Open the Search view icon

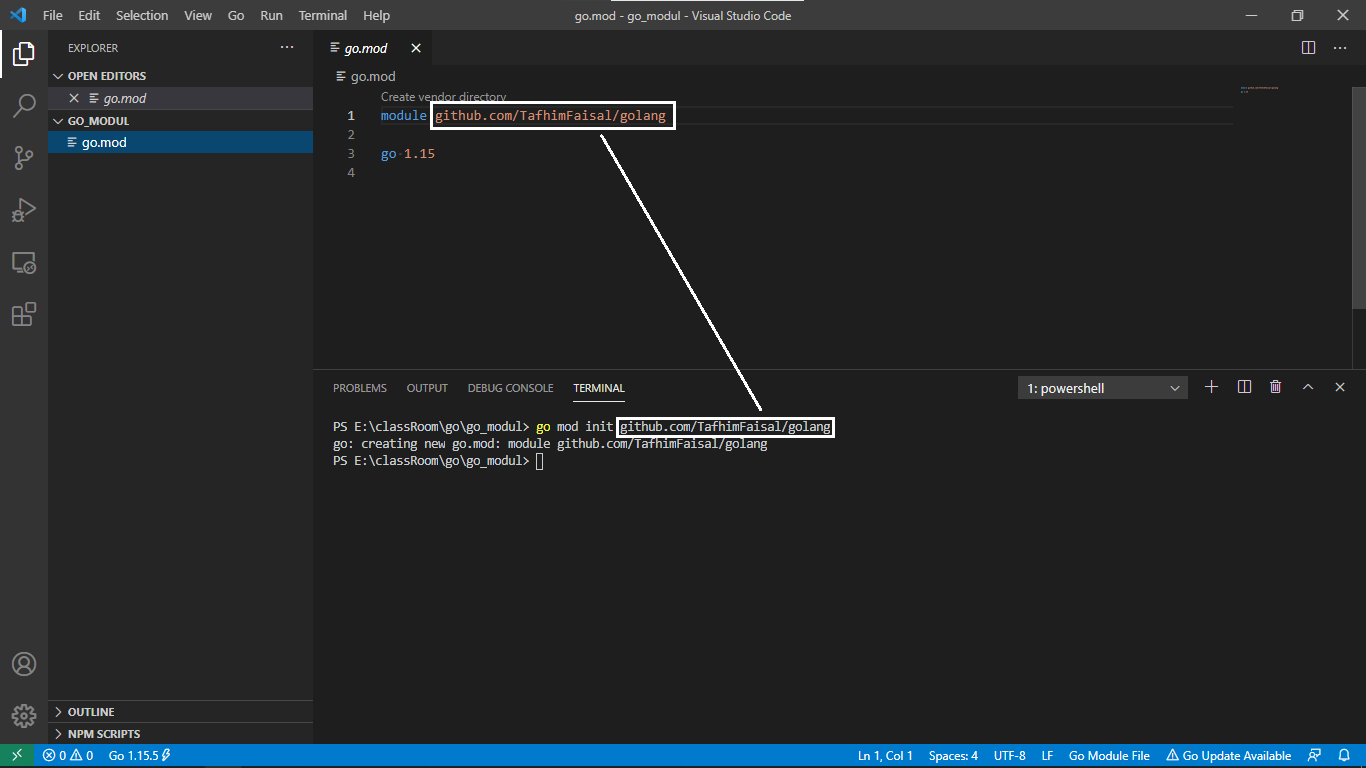pos(24,106)
